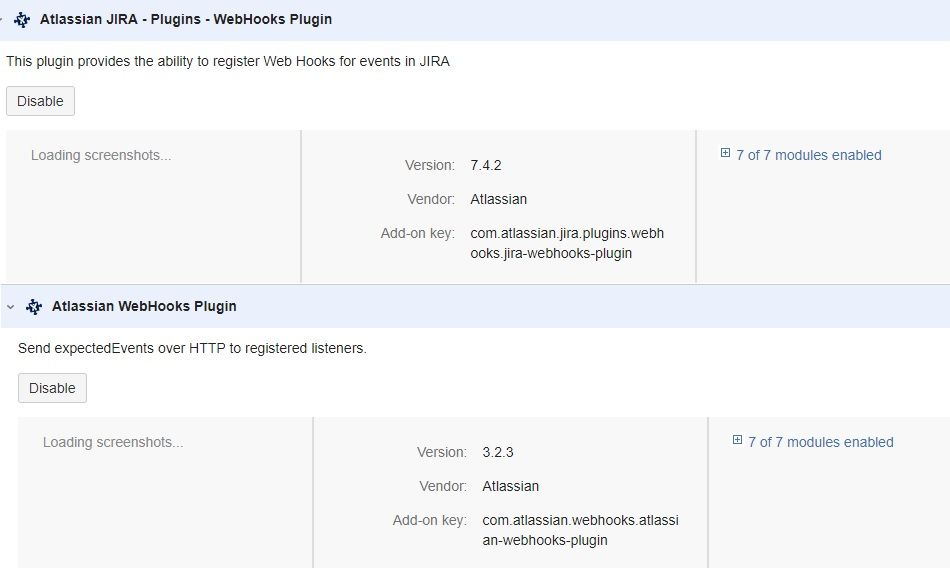Click the vendor Atlassian under version 3.2.3
This screenshot has width=950, height=572.
[x=511, y=487]
